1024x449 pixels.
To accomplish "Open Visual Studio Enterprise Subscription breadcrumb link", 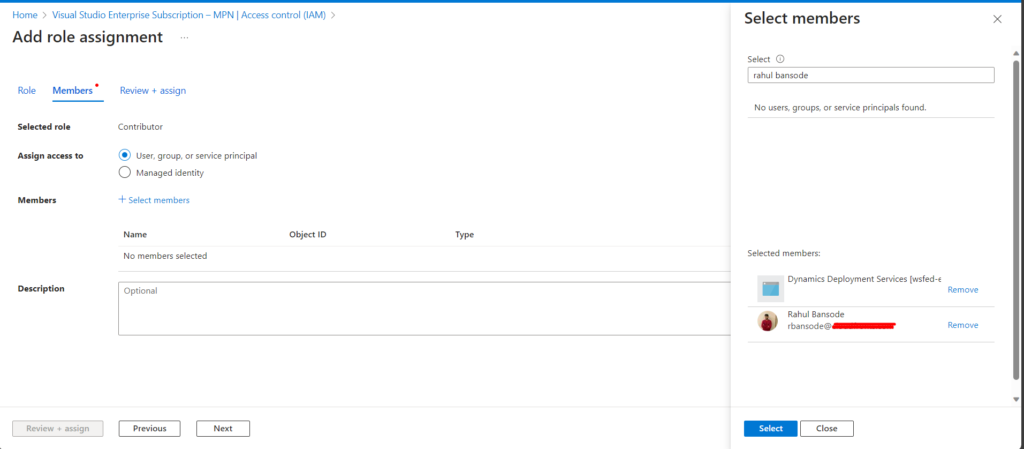I will [x=189, y=14].
